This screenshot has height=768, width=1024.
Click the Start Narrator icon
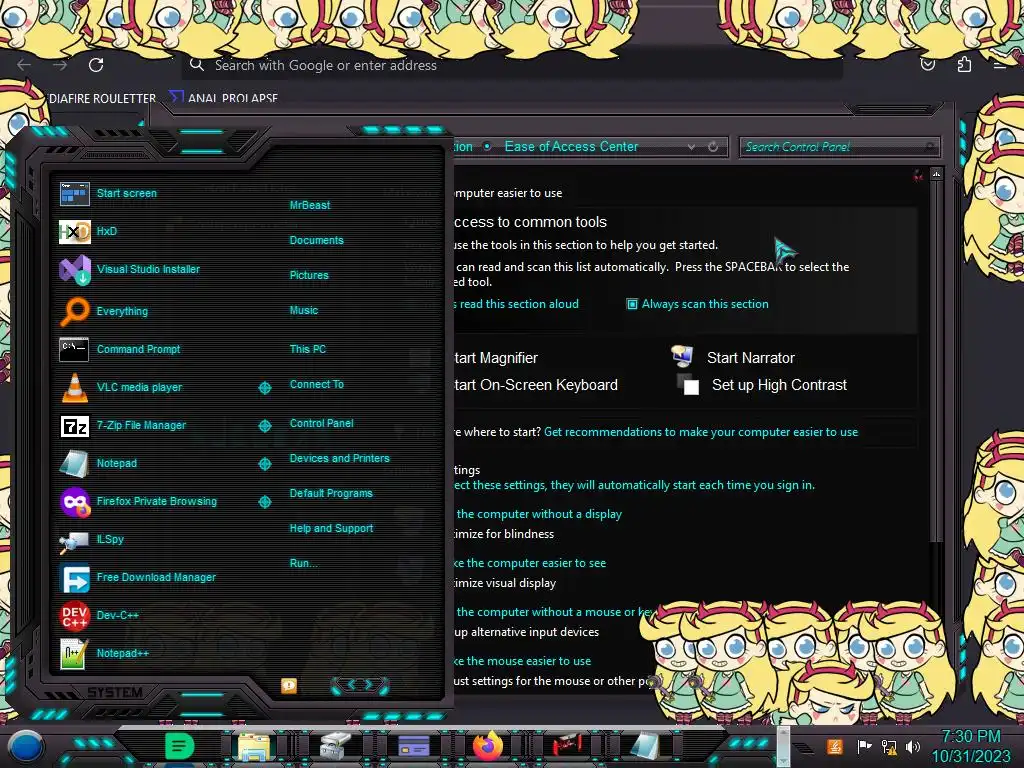coord(682,357)
